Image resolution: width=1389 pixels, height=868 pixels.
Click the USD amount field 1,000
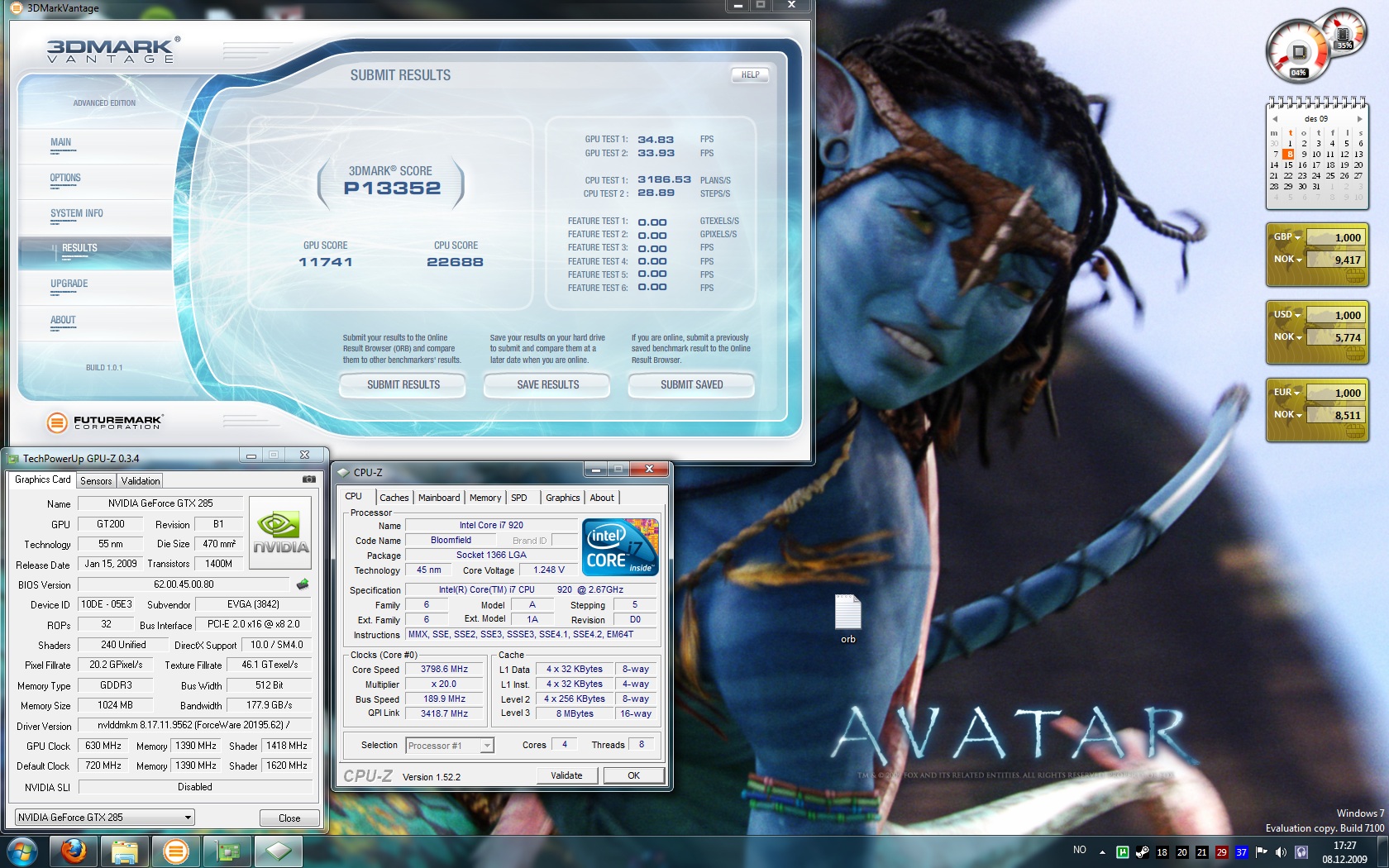1335,315
